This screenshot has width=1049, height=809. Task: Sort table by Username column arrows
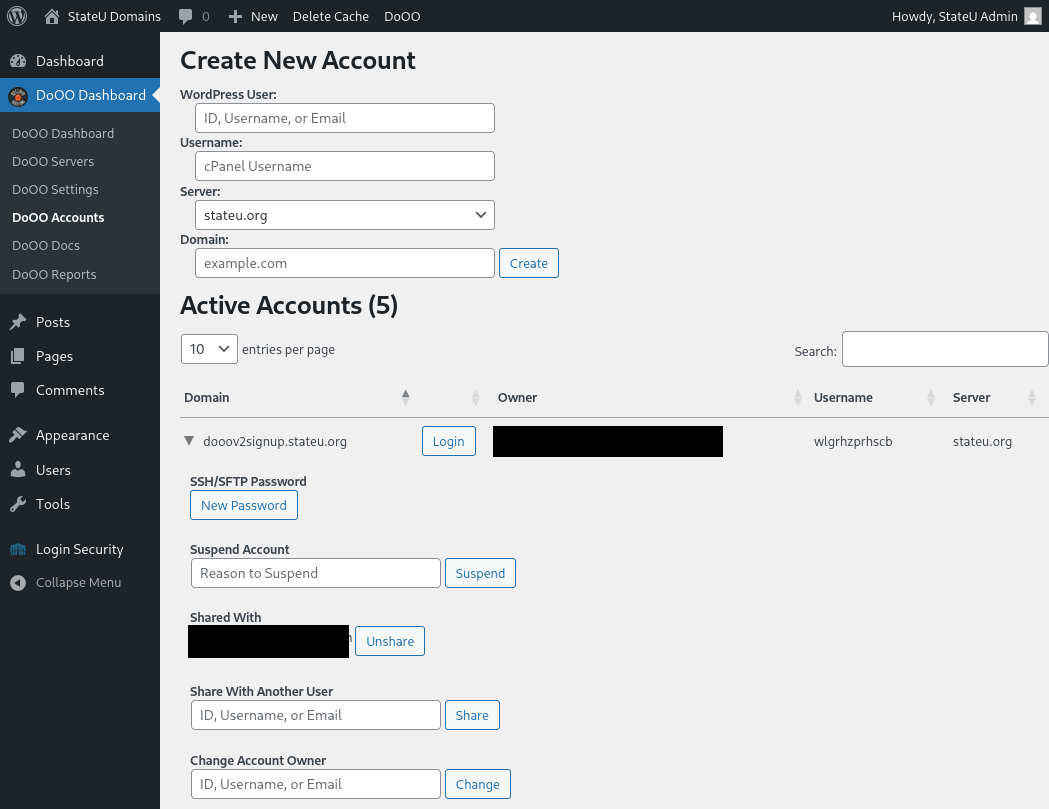click(931, 397)
